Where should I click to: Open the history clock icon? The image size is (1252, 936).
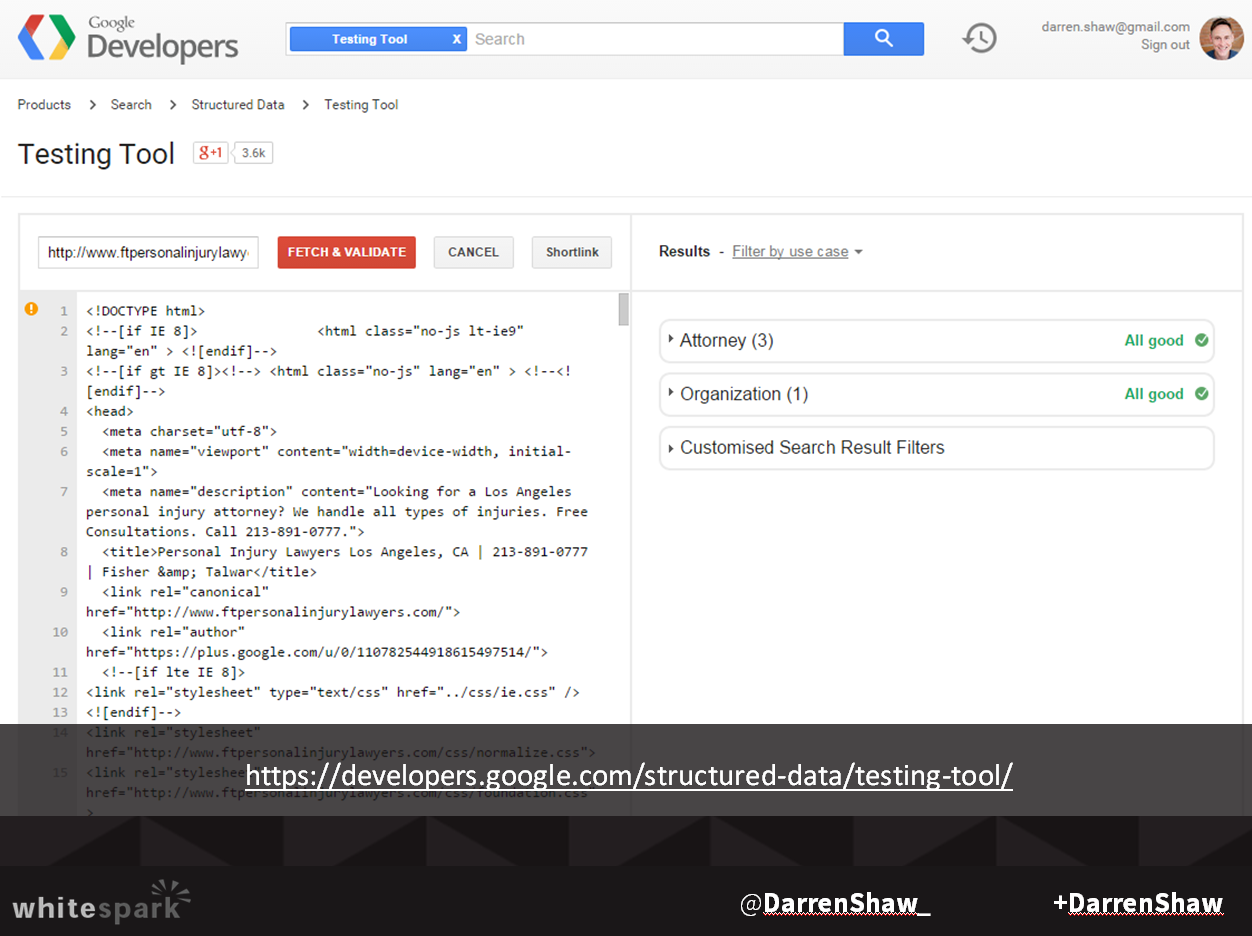click(x=979, y=39)
